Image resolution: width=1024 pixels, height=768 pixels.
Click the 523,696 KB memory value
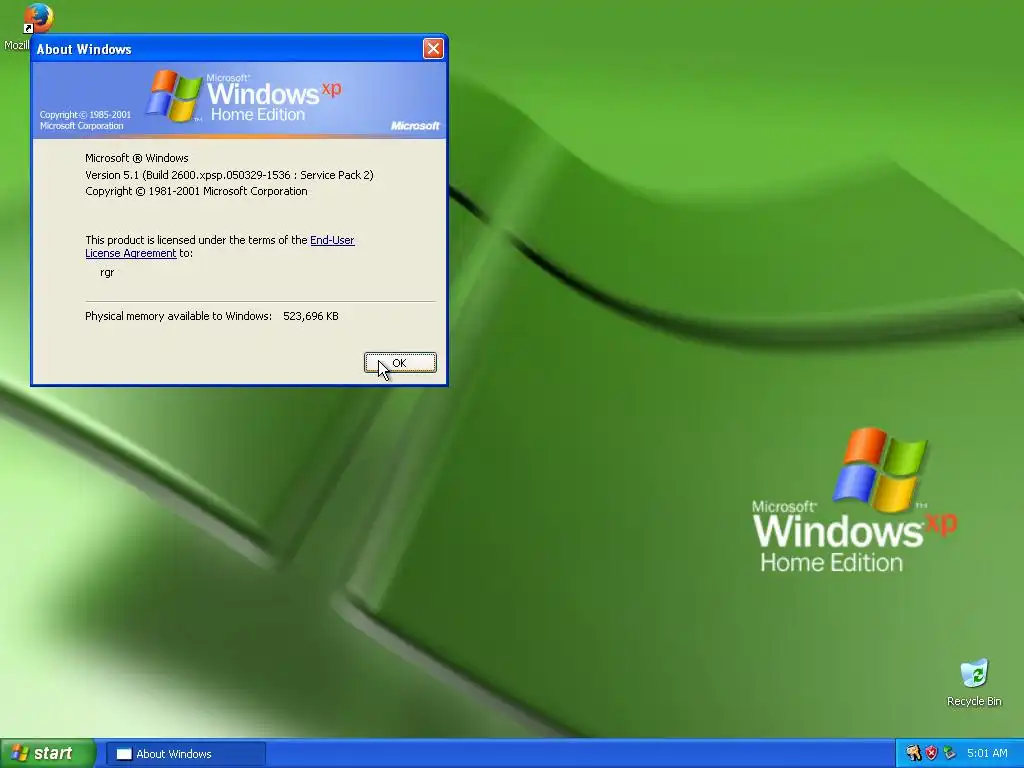pos(311,316)
